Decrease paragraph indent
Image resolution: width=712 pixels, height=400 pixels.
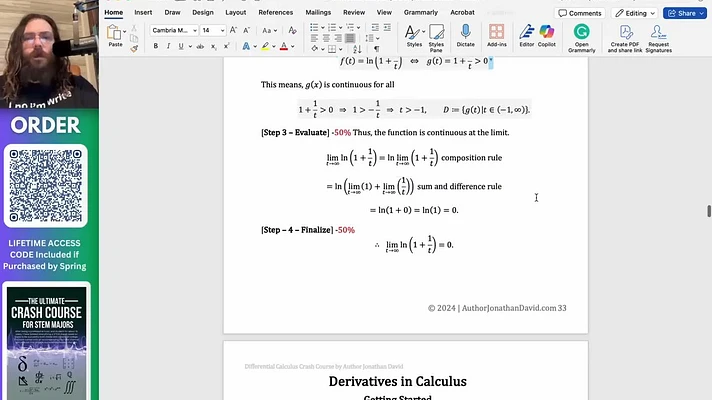point(375,28)
